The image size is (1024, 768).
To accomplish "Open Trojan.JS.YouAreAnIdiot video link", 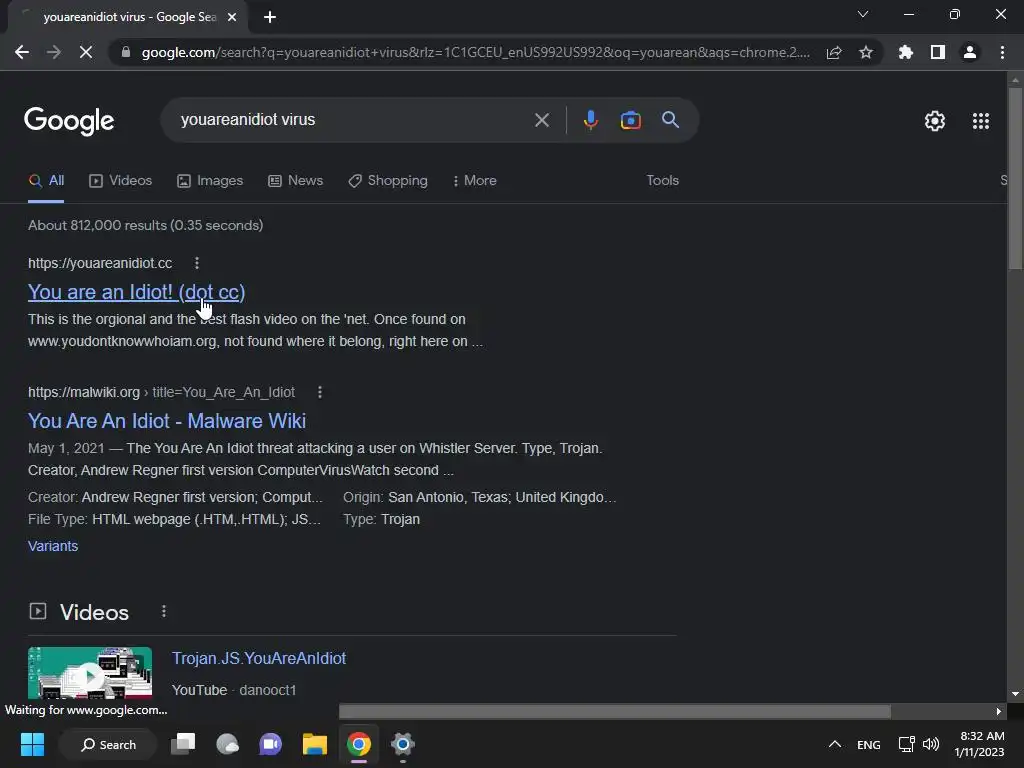I will pos(259,658).
